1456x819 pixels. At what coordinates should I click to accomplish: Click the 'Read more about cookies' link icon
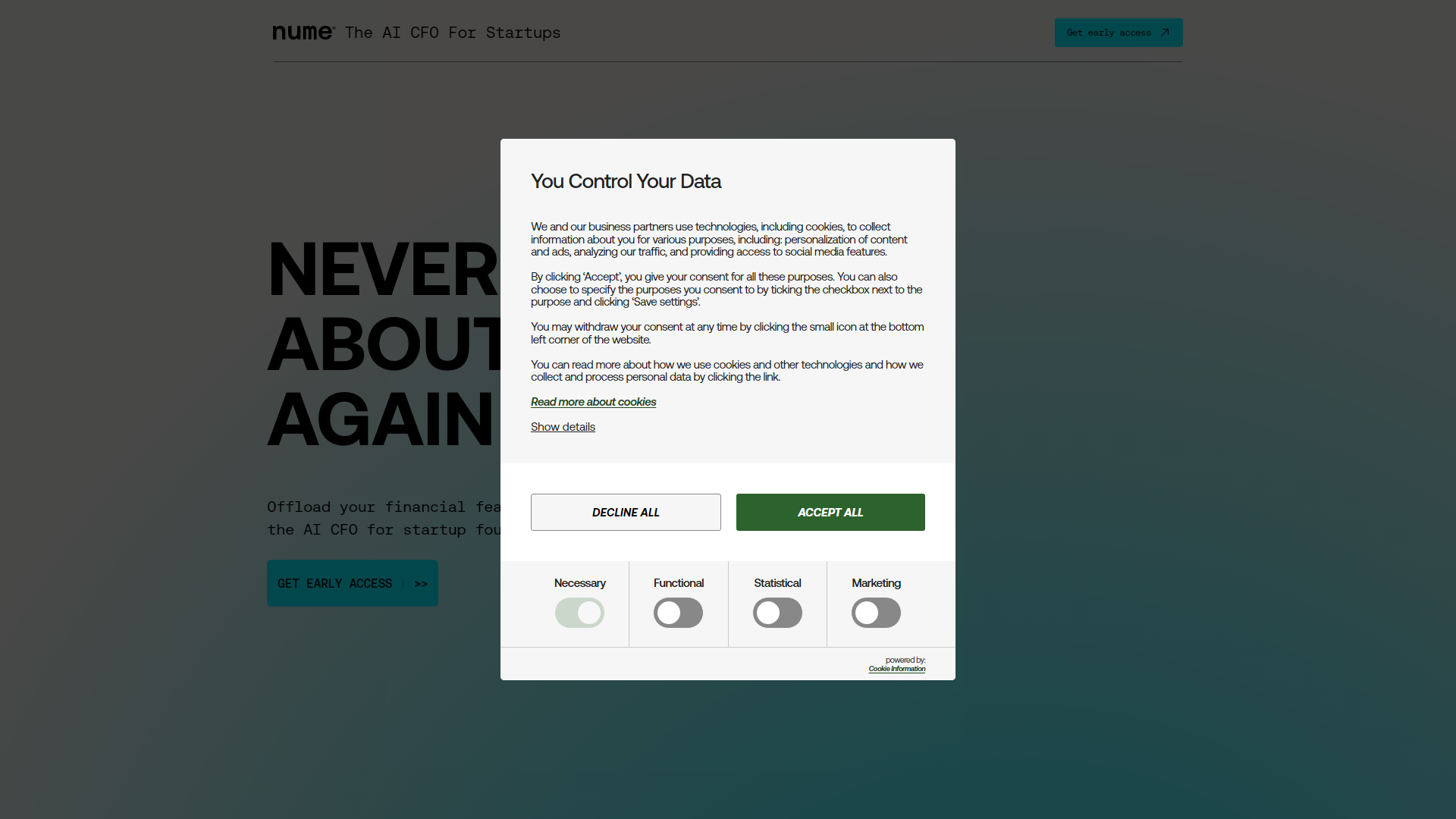pos(593,402)
